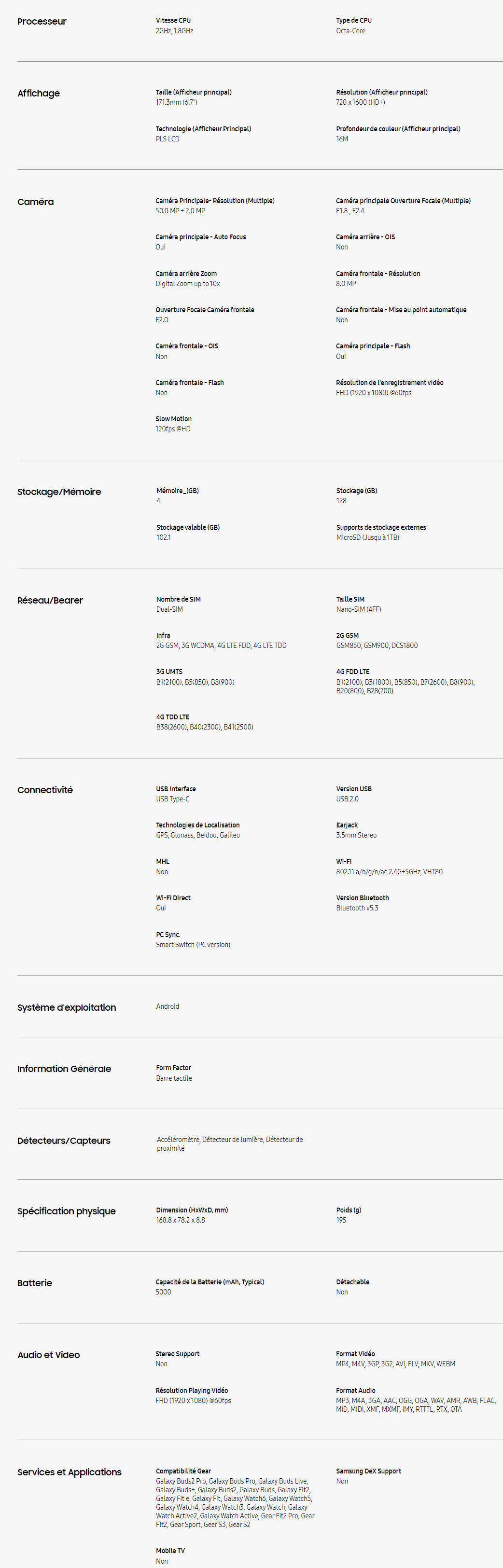This screenshot has height=1568, width=503.
Task: Select the Compatibilité Gear label
Action: [x=183, y=1471]
